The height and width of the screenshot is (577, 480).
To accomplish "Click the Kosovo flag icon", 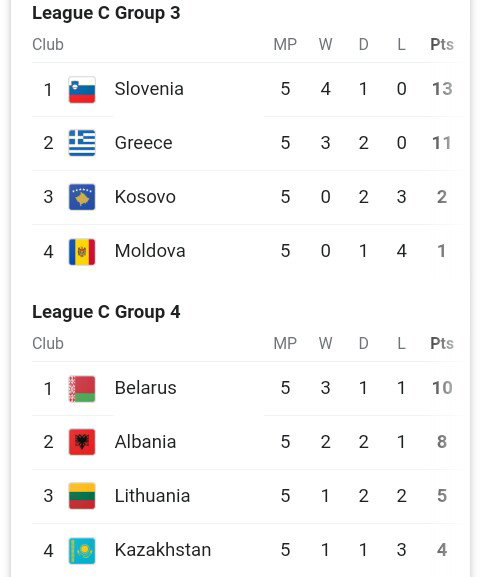I will pyautogui.click(x=82, y=197).
